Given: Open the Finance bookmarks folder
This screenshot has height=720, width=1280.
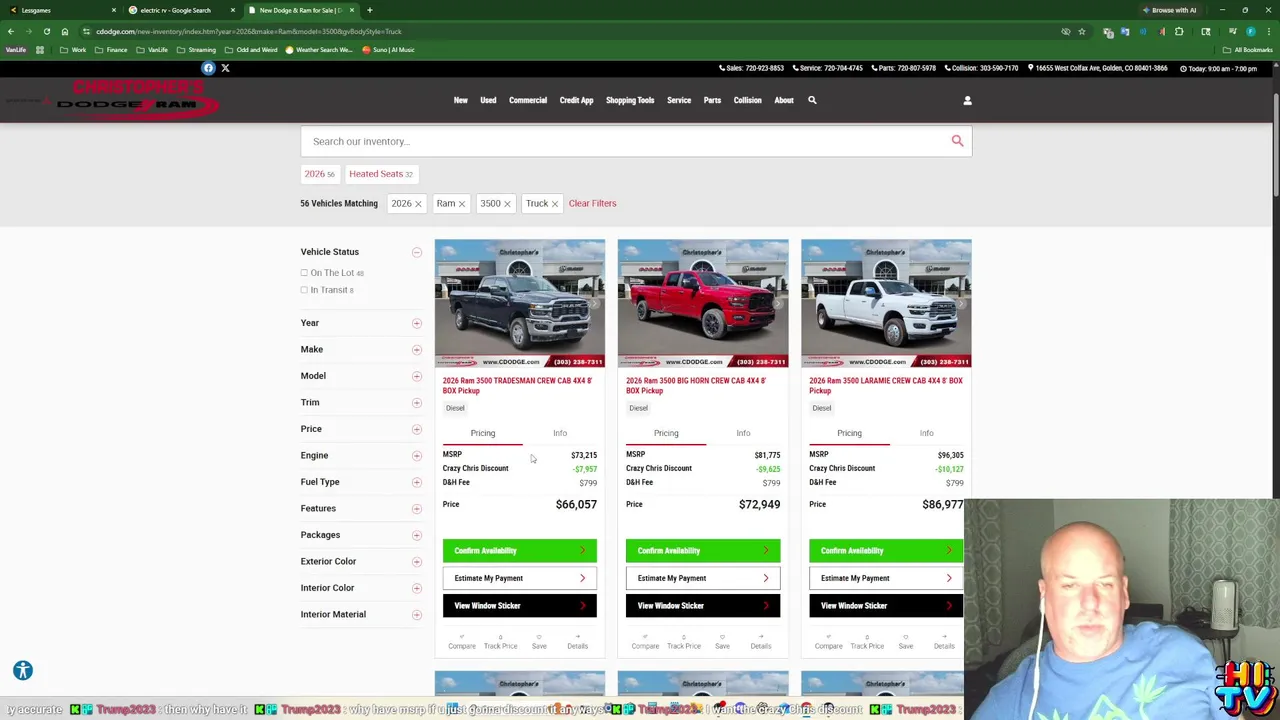Looking at the screenshot, I should coord(112,50).
